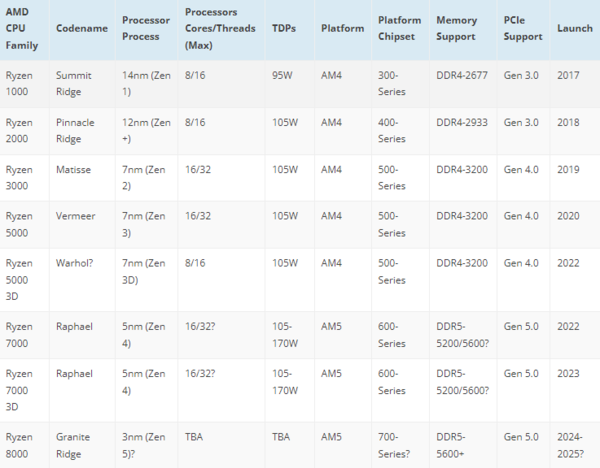Screen dimensions: 600x468
Task: Click the 'Processor Process' column header
Action: 146,28
